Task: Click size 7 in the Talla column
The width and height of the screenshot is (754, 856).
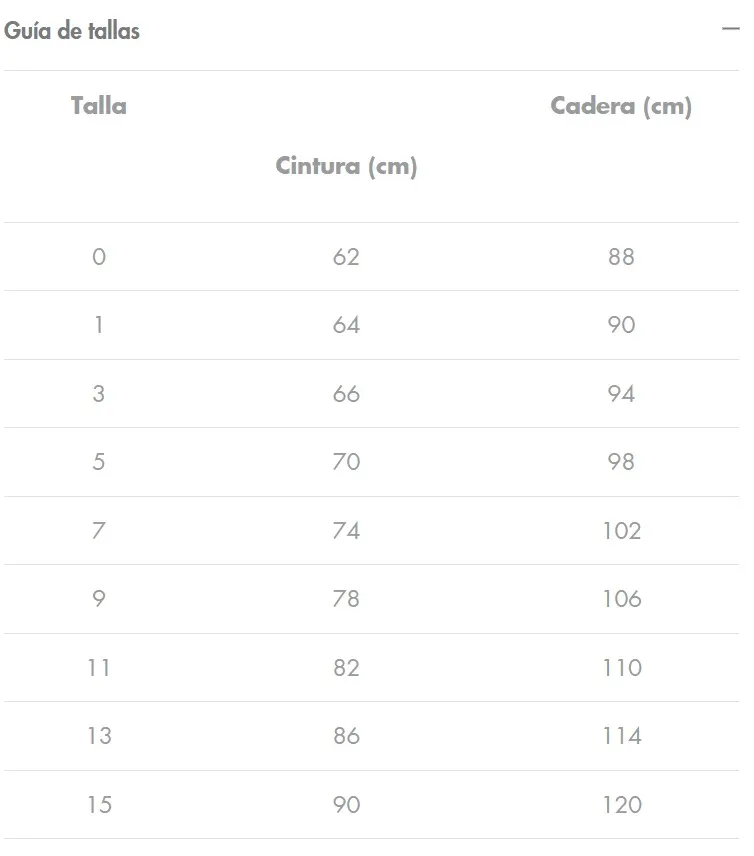Action: coord(99,531)
